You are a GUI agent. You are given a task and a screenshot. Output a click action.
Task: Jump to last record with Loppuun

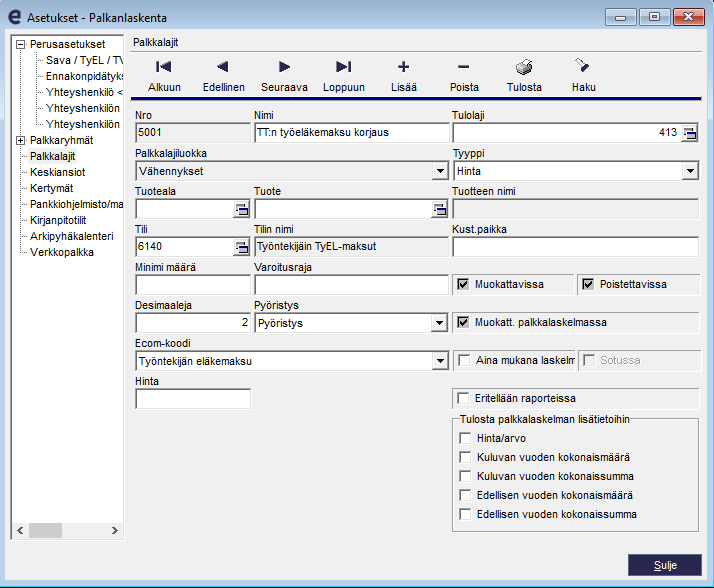pyautogui.click(x=344, y=76)
